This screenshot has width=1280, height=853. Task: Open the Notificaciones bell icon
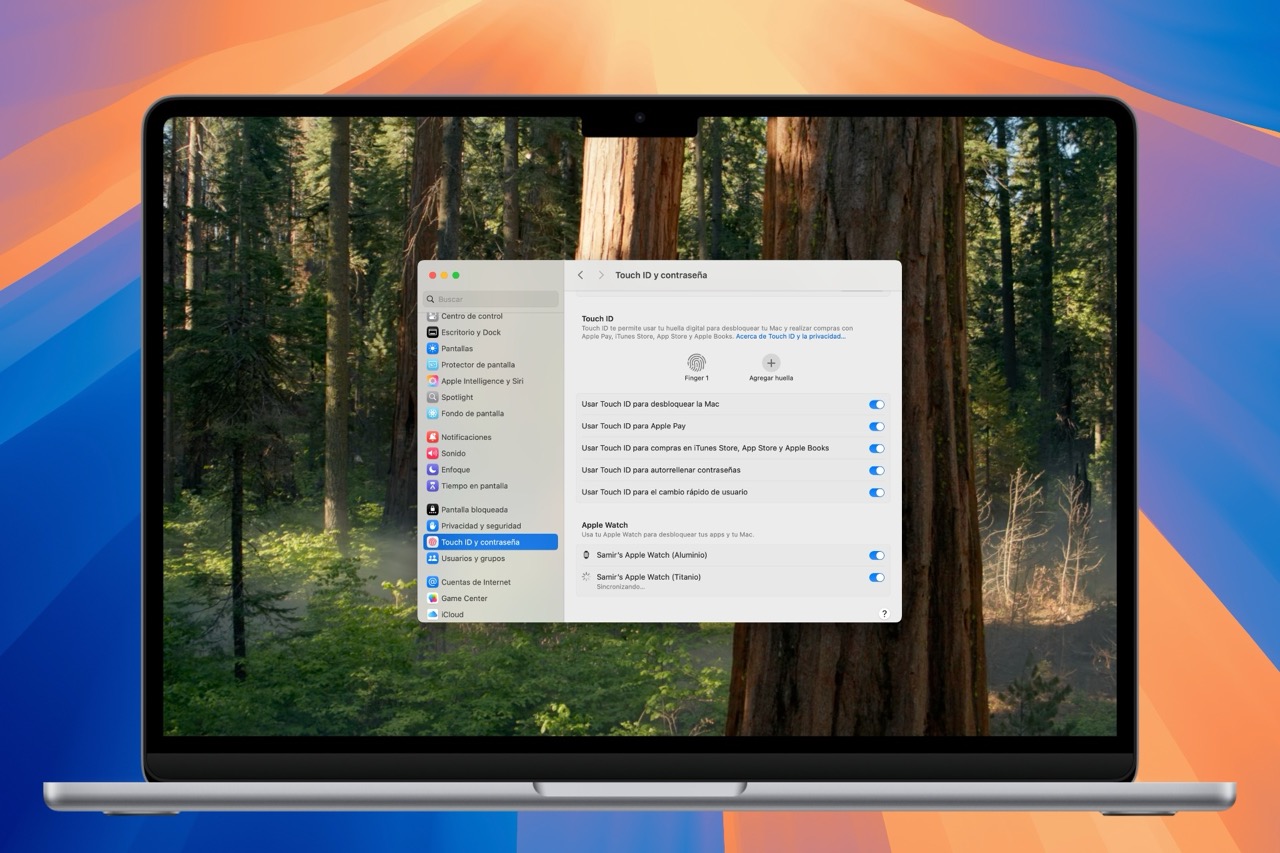point(432,437)
